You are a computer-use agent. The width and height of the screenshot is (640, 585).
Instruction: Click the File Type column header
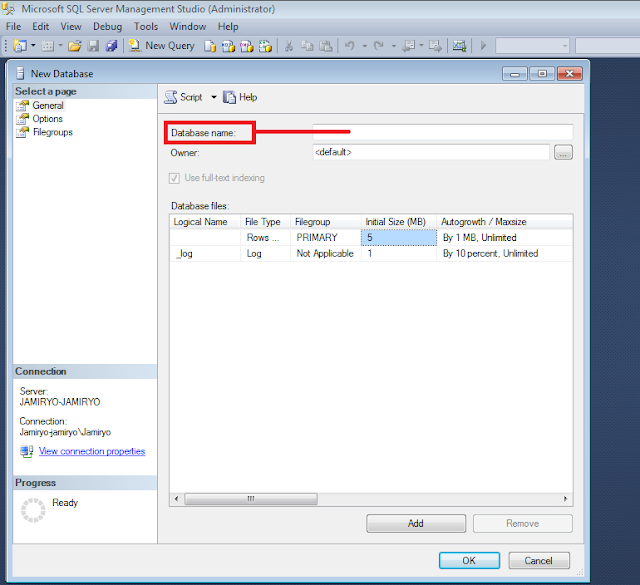[265, 222]
